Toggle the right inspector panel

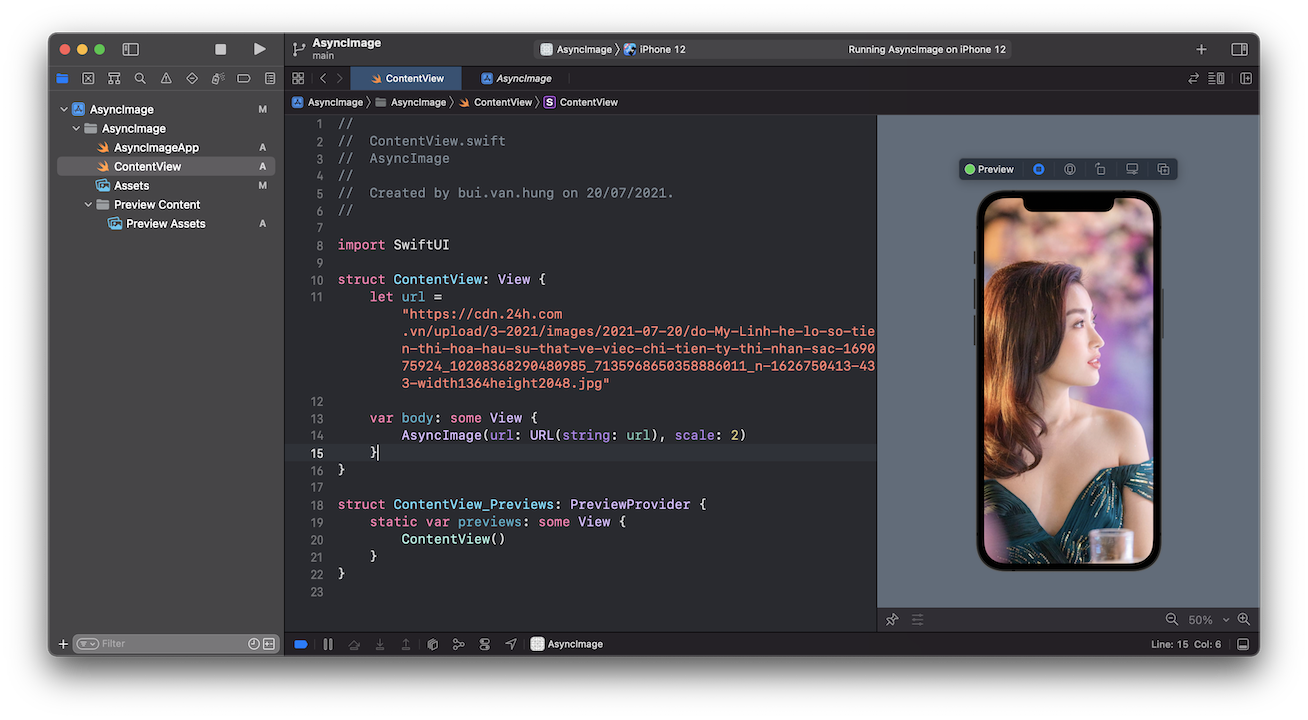(x=1239, y=49)
